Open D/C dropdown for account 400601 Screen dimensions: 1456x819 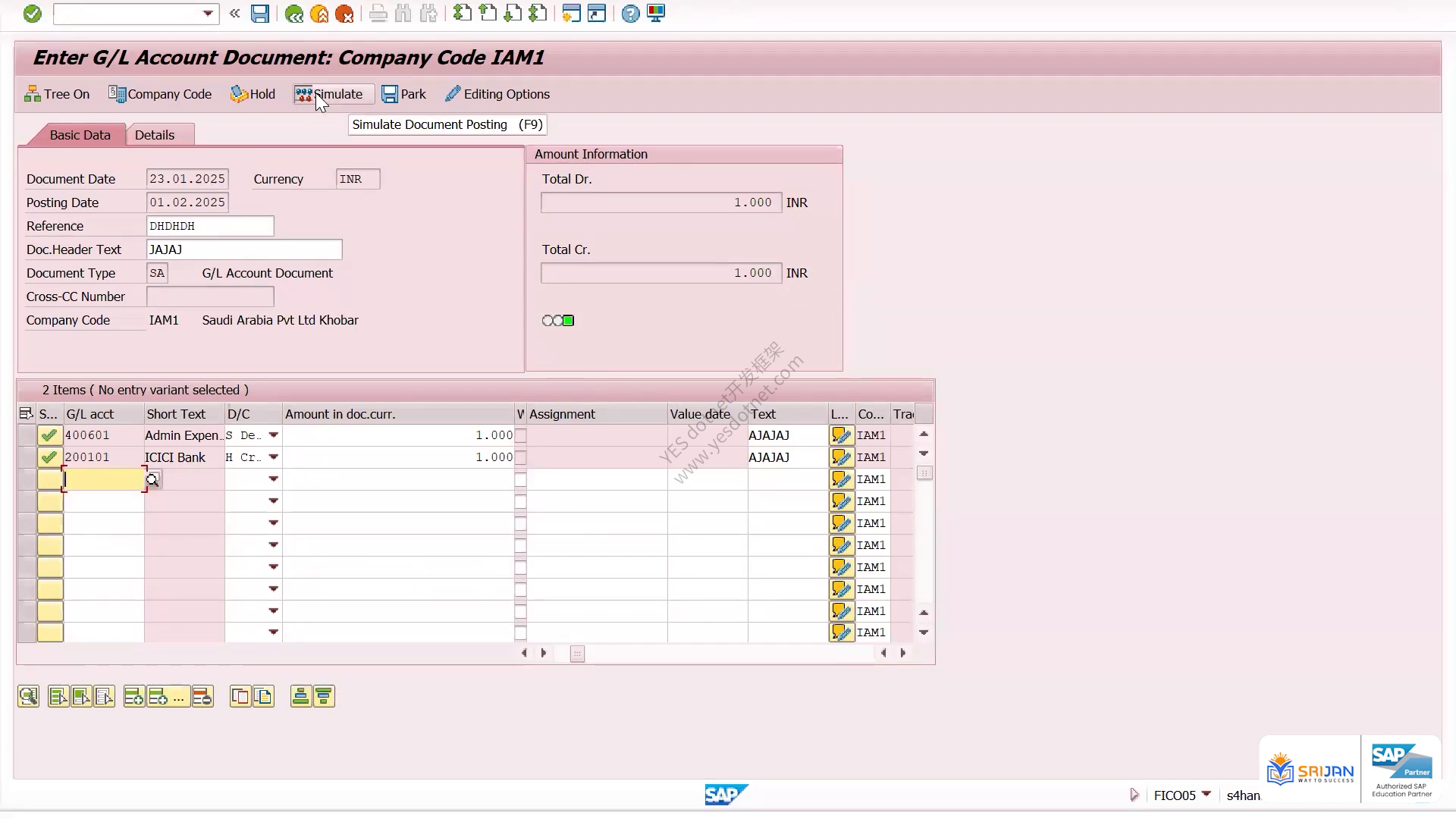274,435
